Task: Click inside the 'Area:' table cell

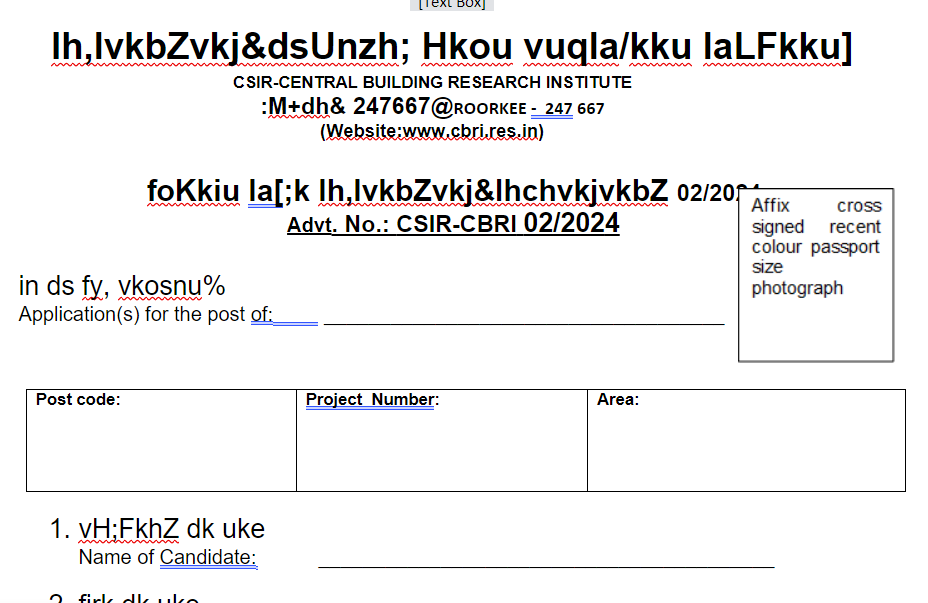Action: tap(746, 440)
